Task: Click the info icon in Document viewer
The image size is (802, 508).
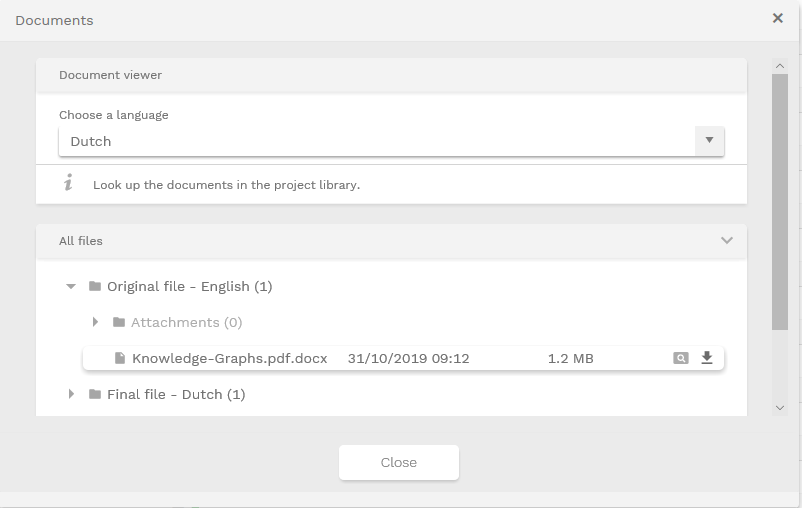Action: [68, 183]
